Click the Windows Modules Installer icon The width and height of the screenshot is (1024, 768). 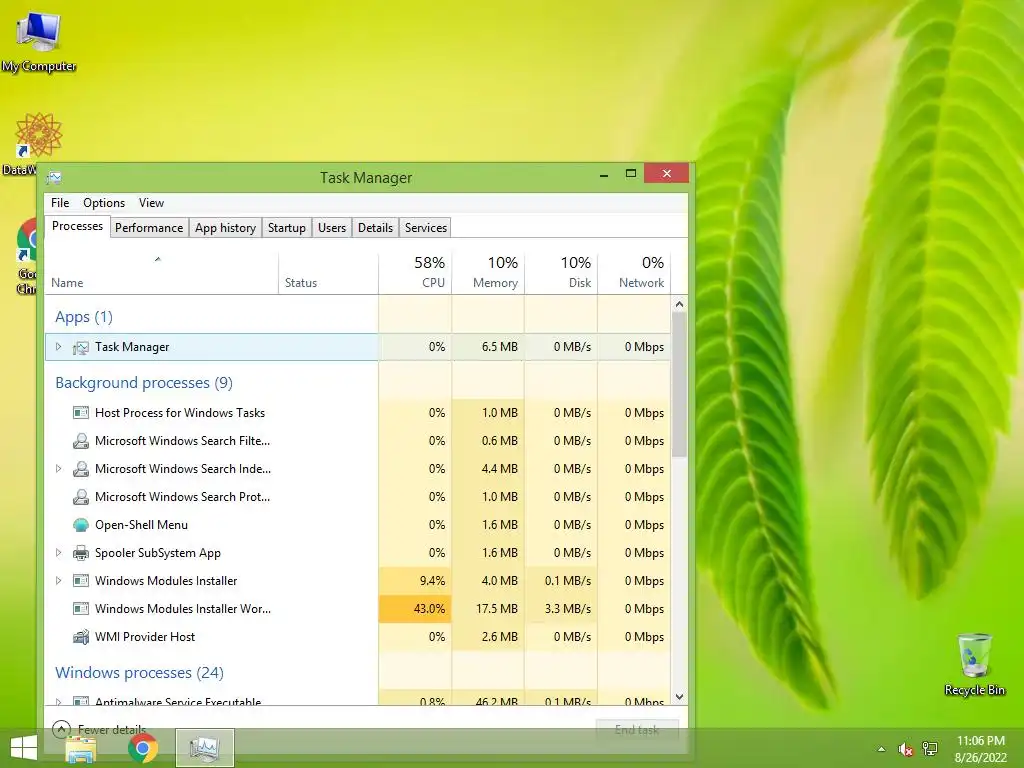click(x=81, y=581)
